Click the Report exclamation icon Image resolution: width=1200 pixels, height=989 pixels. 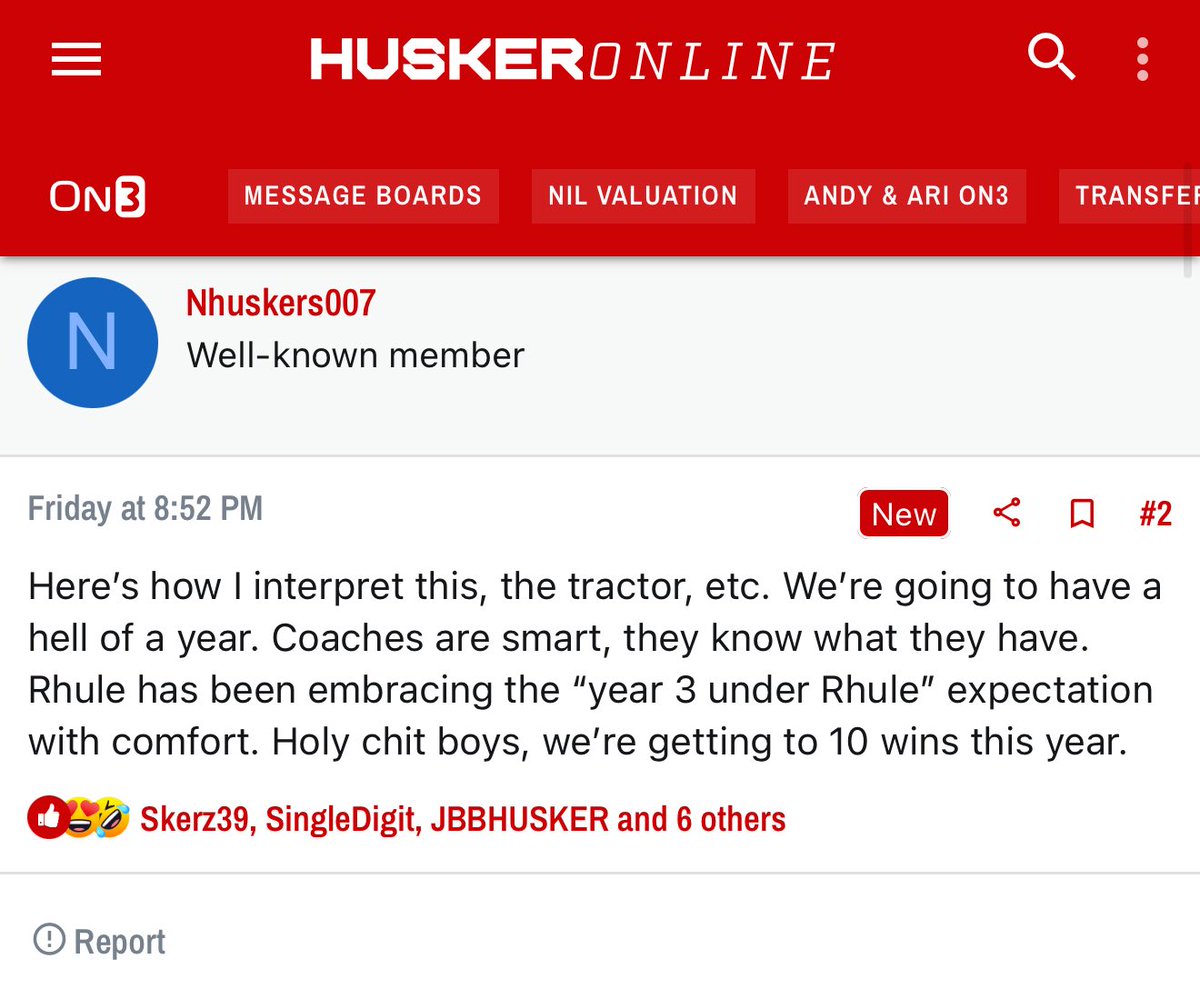[48, 939]
